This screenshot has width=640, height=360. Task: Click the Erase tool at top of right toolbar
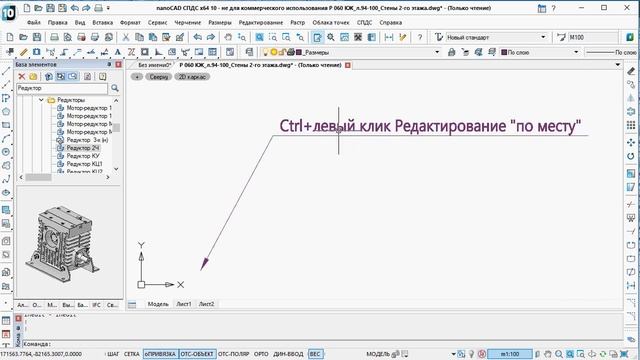click(631, 71)
